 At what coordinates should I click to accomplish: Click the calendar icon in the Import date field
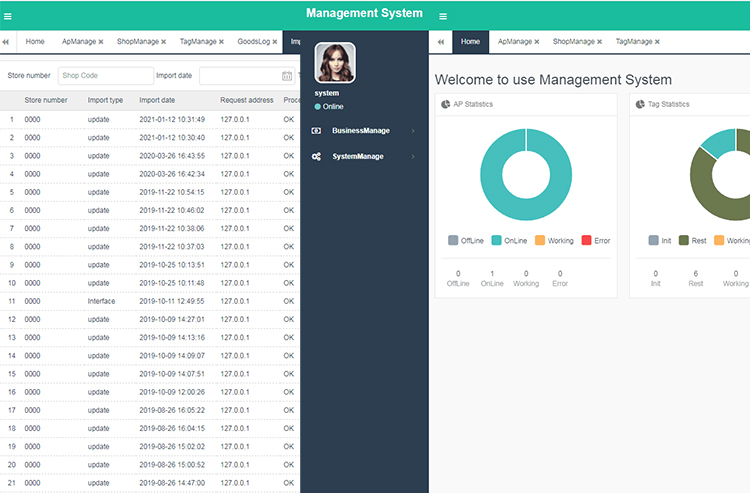[x=287, y=76]
